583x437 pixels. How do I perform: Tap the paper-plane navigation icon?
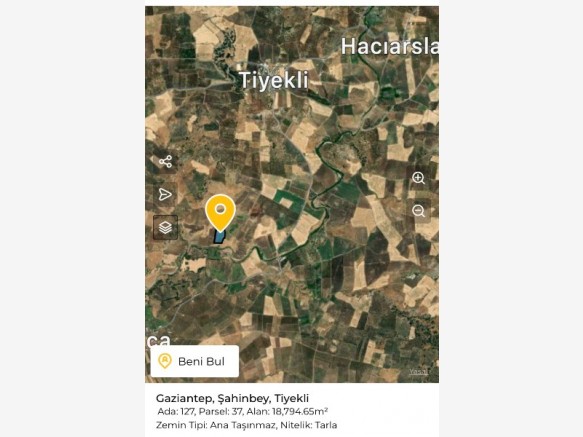[x=165, y=194]
